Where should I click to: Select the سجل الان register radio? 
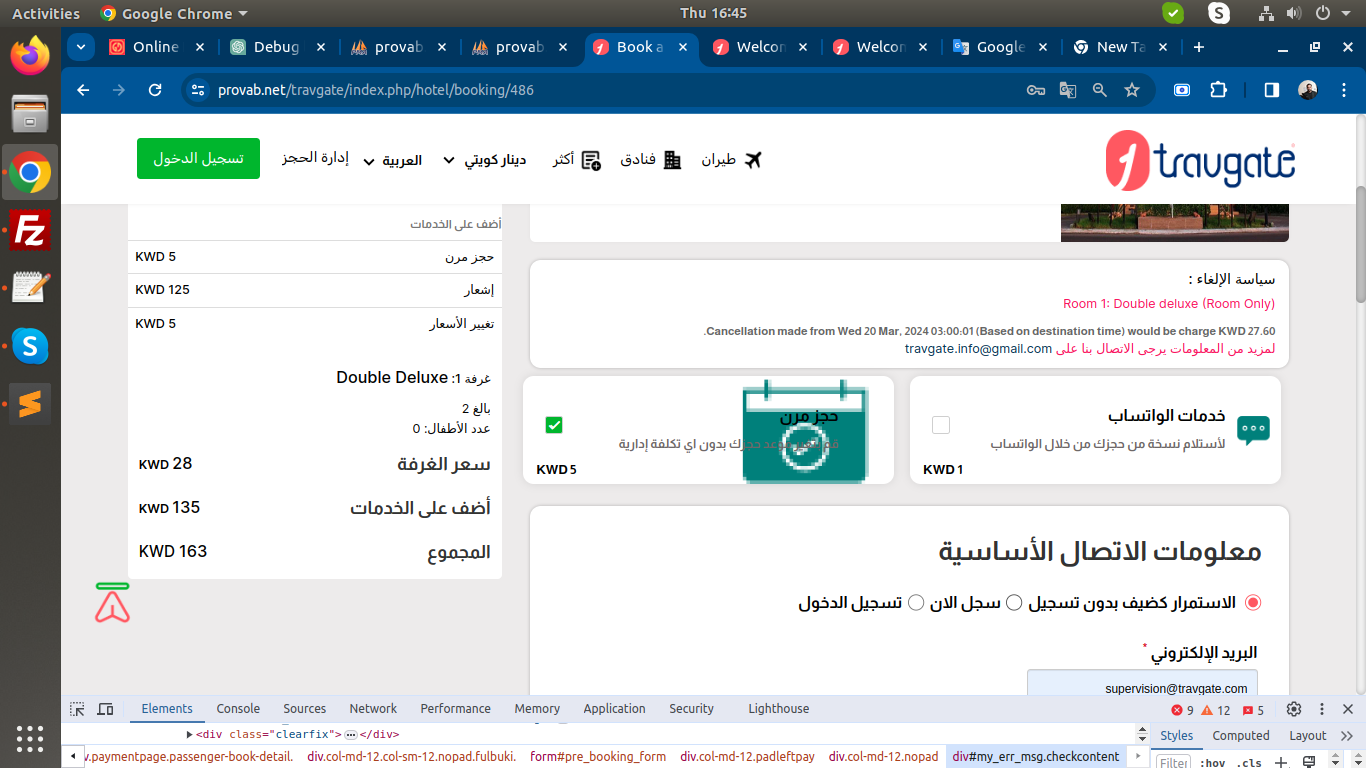1014,603
